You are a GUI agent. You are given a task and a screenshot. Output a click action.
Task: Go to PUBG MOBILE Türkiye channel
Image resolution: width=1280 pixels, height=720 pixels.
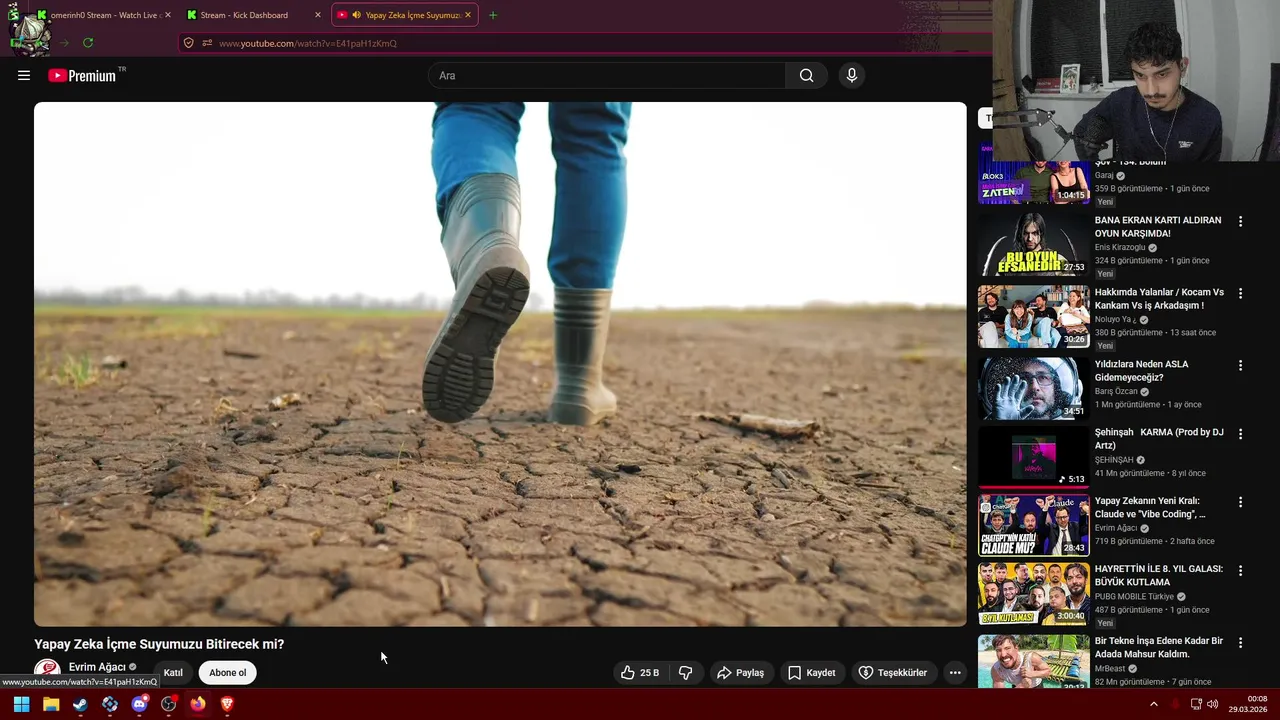tap(1134, 596)
